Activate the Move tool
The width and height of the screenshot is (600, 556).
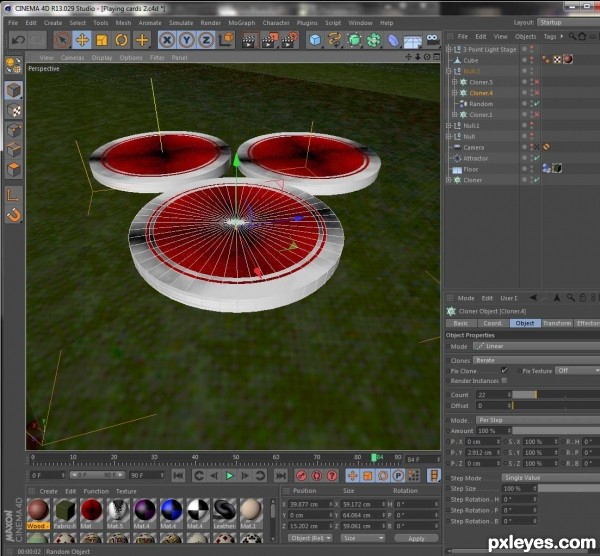[x=82, y=40]
